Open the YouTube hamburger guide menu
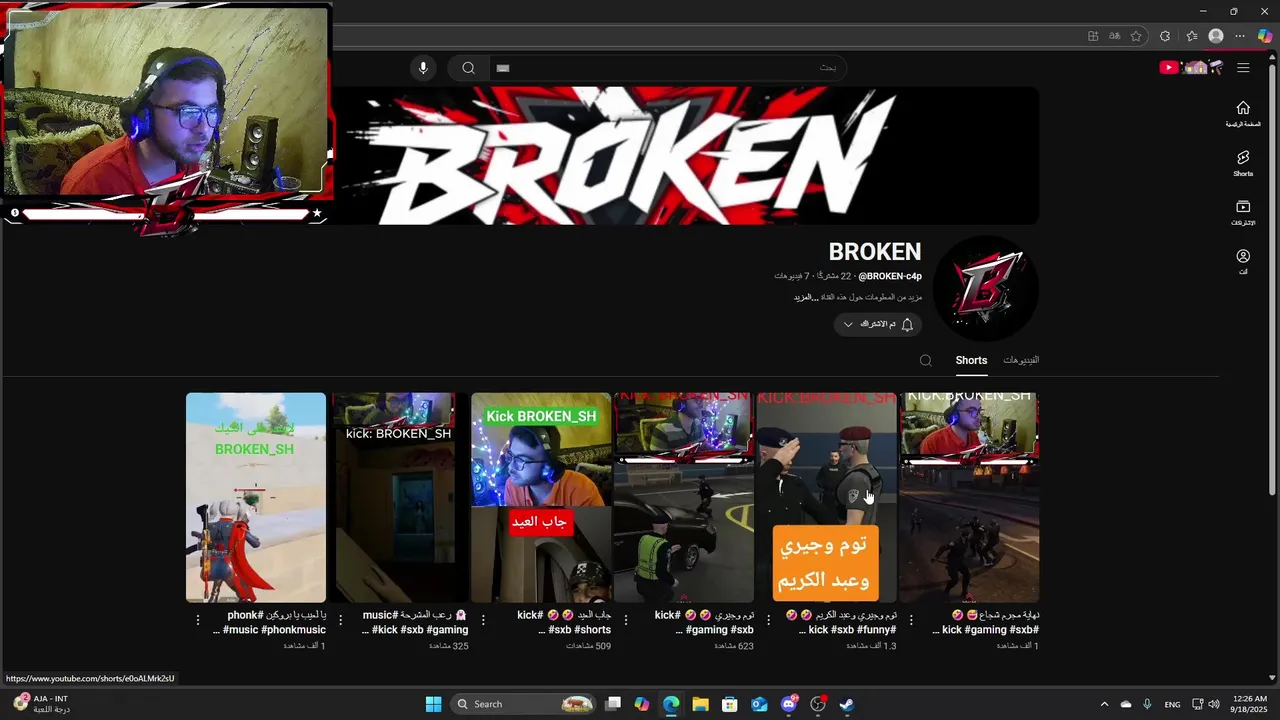 click(x=1243, y=68)
